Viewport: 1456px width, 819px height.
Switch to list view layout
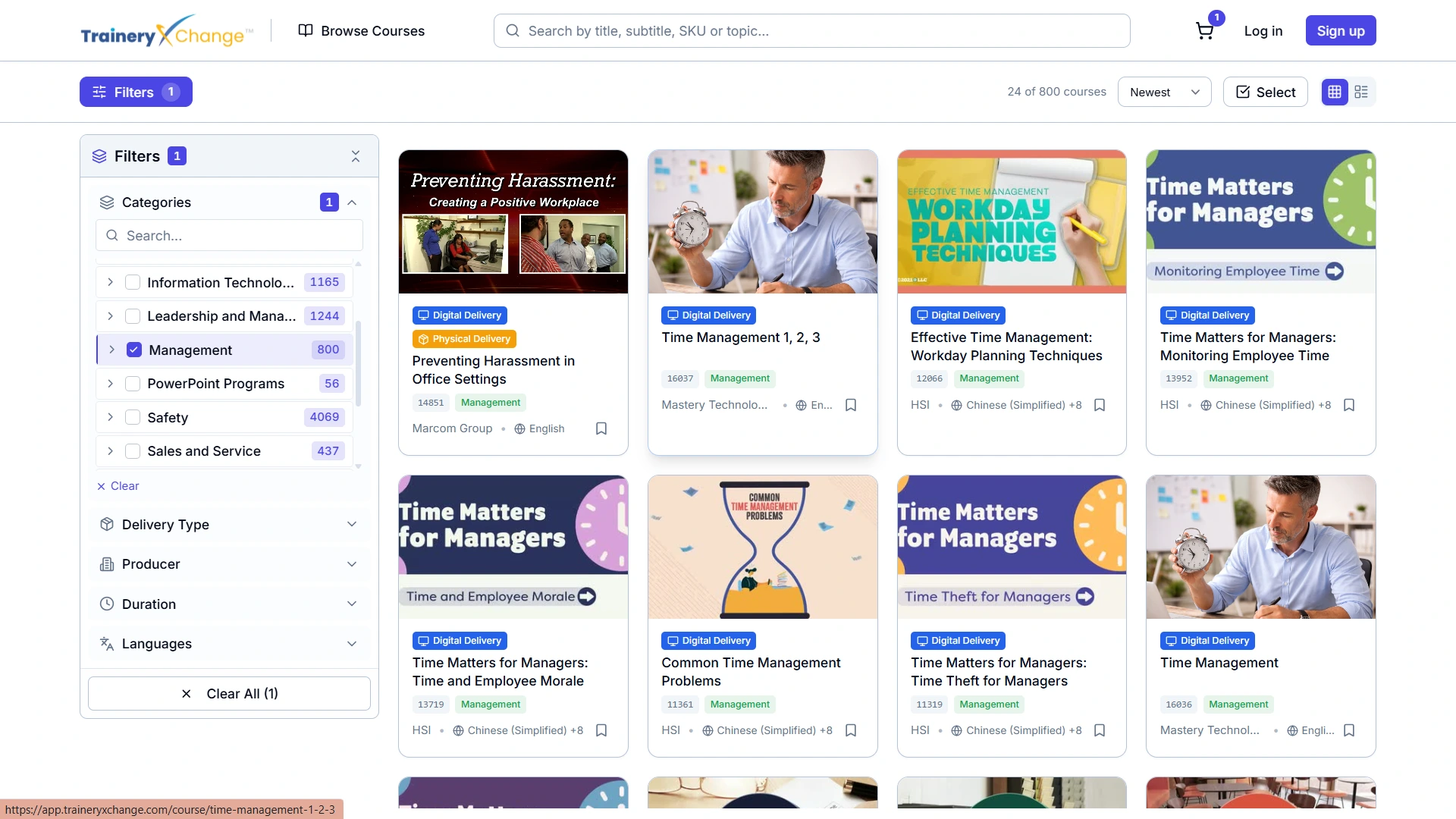(1361, 92)
